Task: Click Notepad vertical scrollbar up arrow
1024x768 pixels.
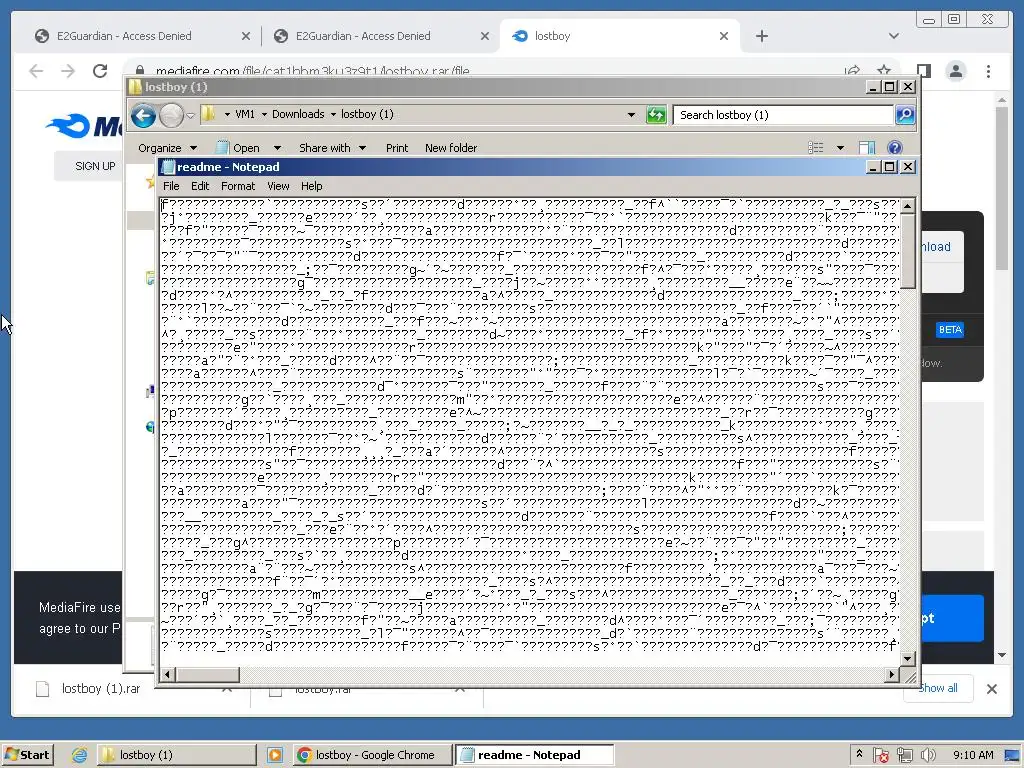Action: (x=907, y=206)
